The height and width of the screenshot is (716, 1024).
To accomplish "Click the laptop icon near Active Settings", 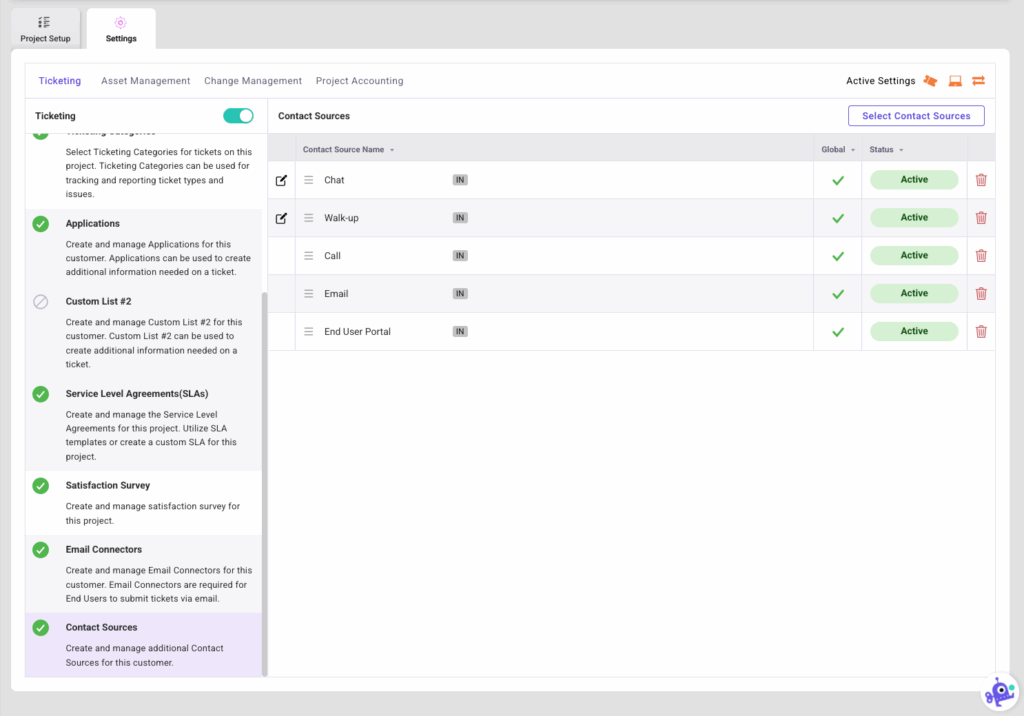I will point(954,80).
